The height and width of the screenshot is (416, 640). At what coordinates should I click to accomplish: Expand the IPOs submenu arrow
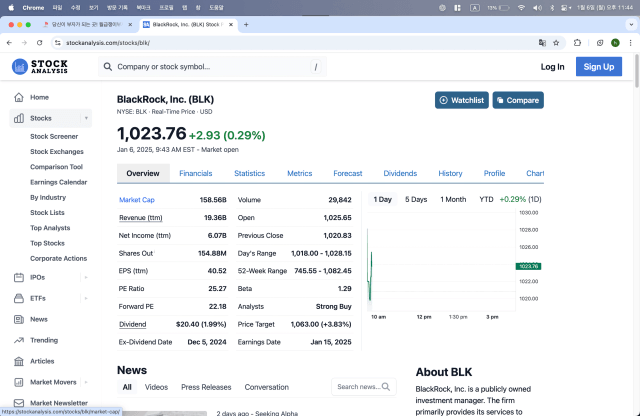coord(86,278)
